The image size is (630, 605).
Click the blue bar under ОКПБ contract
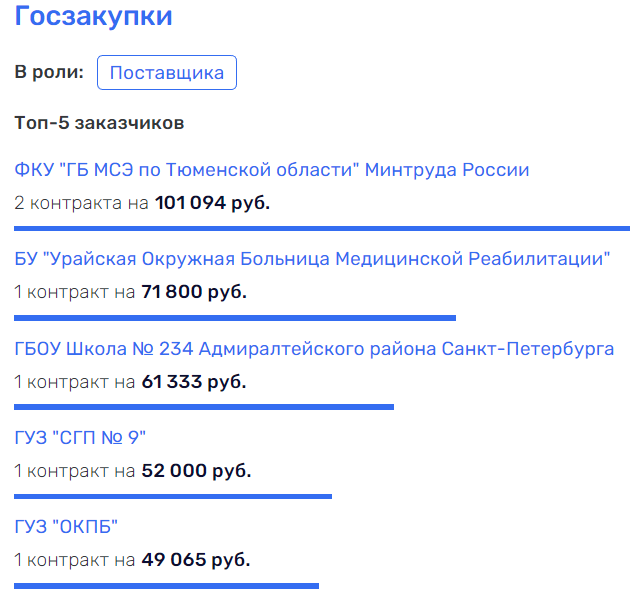tap(166, 586)
